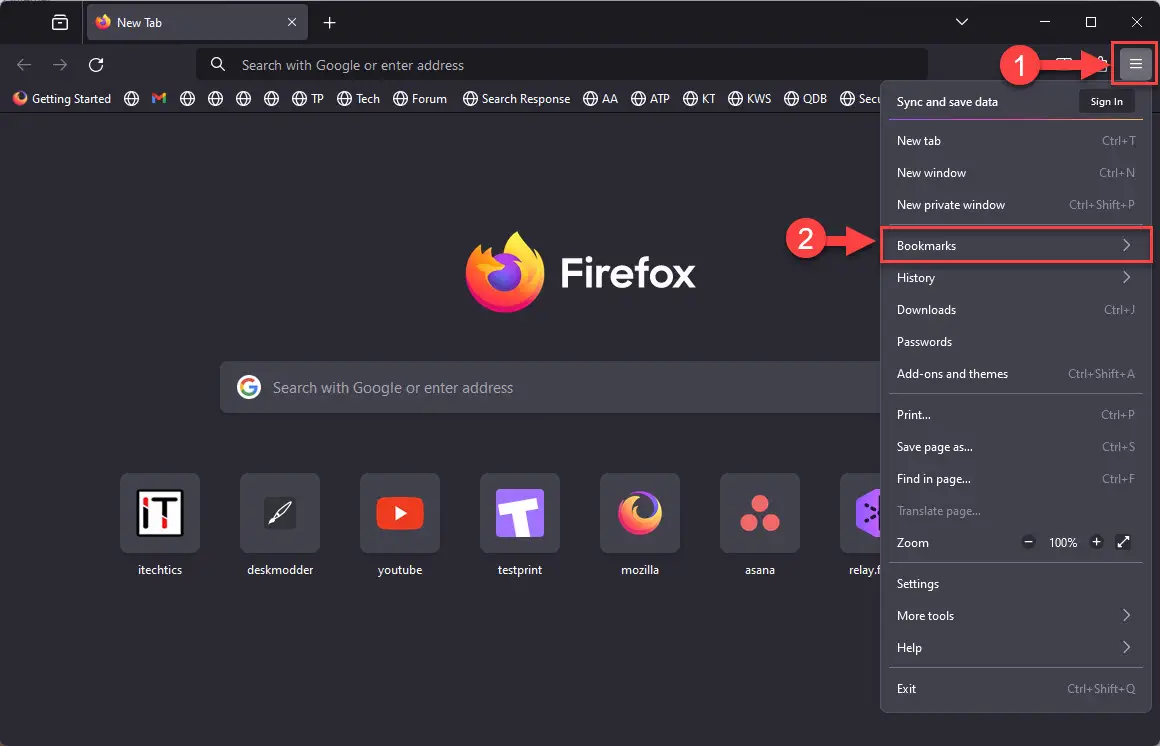Image resolution: width=1160 pixels, height=746 pixels.
Task: Click the new tab page search box
Action: click(x=550, y=387)
